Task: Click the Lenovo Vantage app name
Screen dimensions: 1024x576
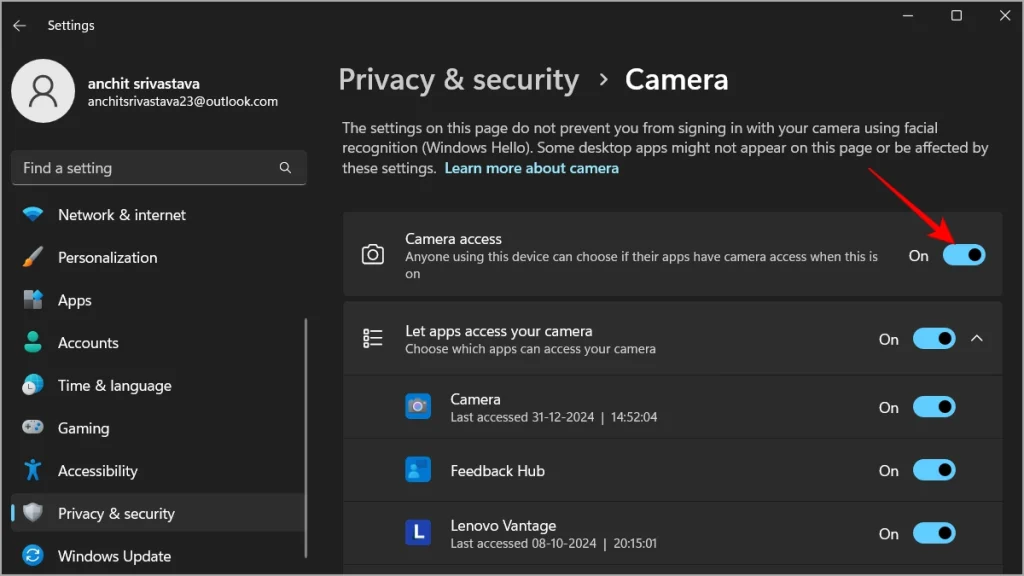Action: [x=503, y=526]
